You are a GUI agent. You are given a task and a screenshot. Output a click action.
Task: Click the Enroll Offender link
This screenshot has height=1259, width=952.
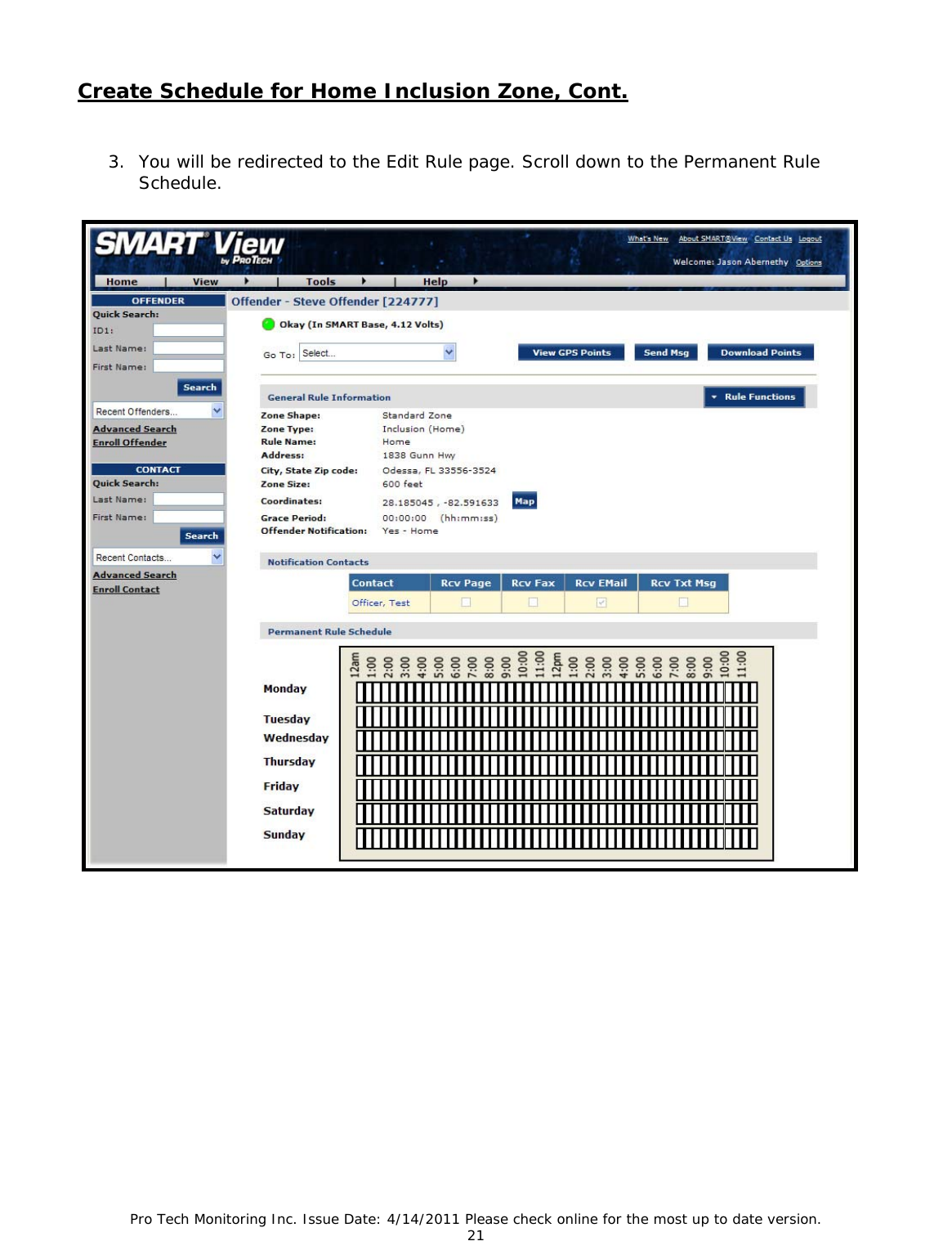[129, 443]
